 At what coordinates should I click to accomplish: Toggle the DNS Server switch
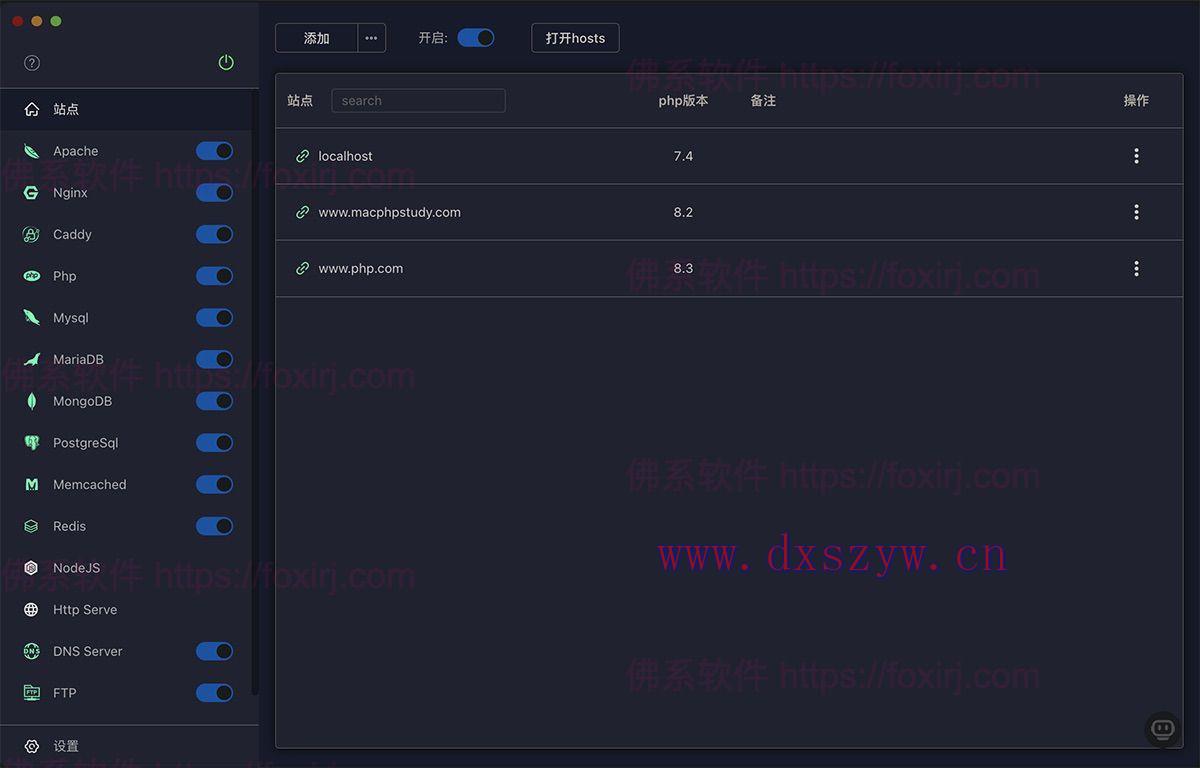pos(214,651)
